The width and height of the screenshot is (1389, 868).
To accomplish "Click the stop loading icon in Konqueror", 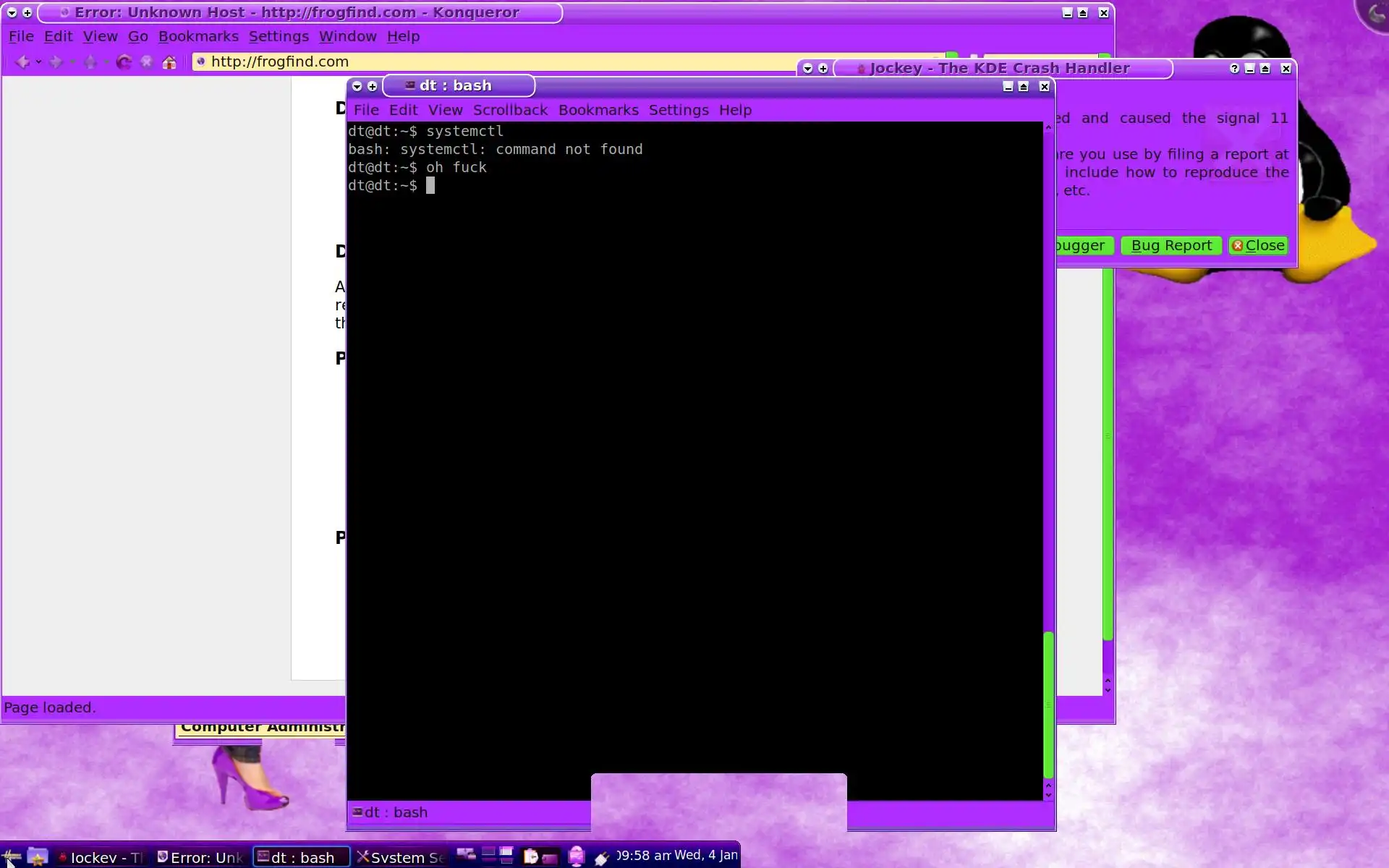I will (146, 62).
